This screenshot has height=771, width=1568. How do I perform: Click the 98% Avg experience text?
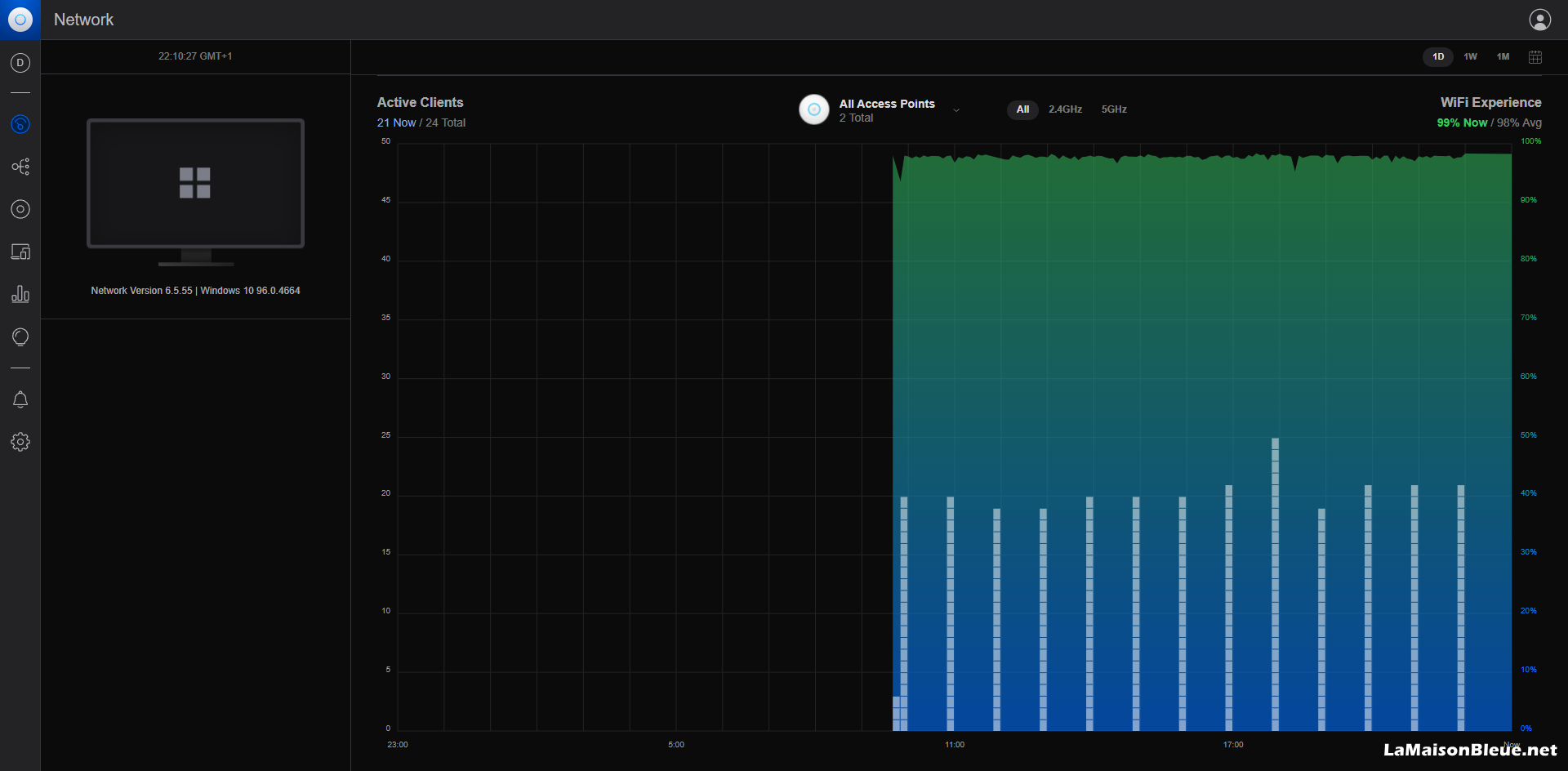click(1519, 123)
